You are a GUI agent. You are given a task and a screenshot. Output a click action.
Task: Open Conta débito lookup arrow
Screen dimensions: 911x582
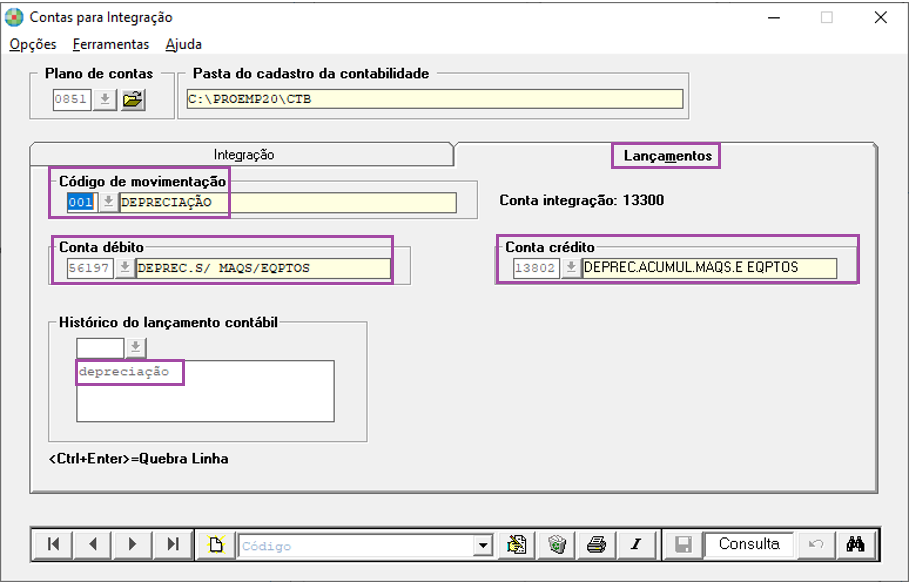tap(124, 268)
